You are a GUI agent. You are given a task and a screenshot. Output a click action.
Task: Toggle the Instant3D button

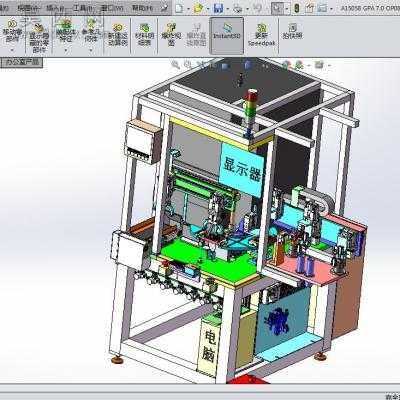coord(227,36)
